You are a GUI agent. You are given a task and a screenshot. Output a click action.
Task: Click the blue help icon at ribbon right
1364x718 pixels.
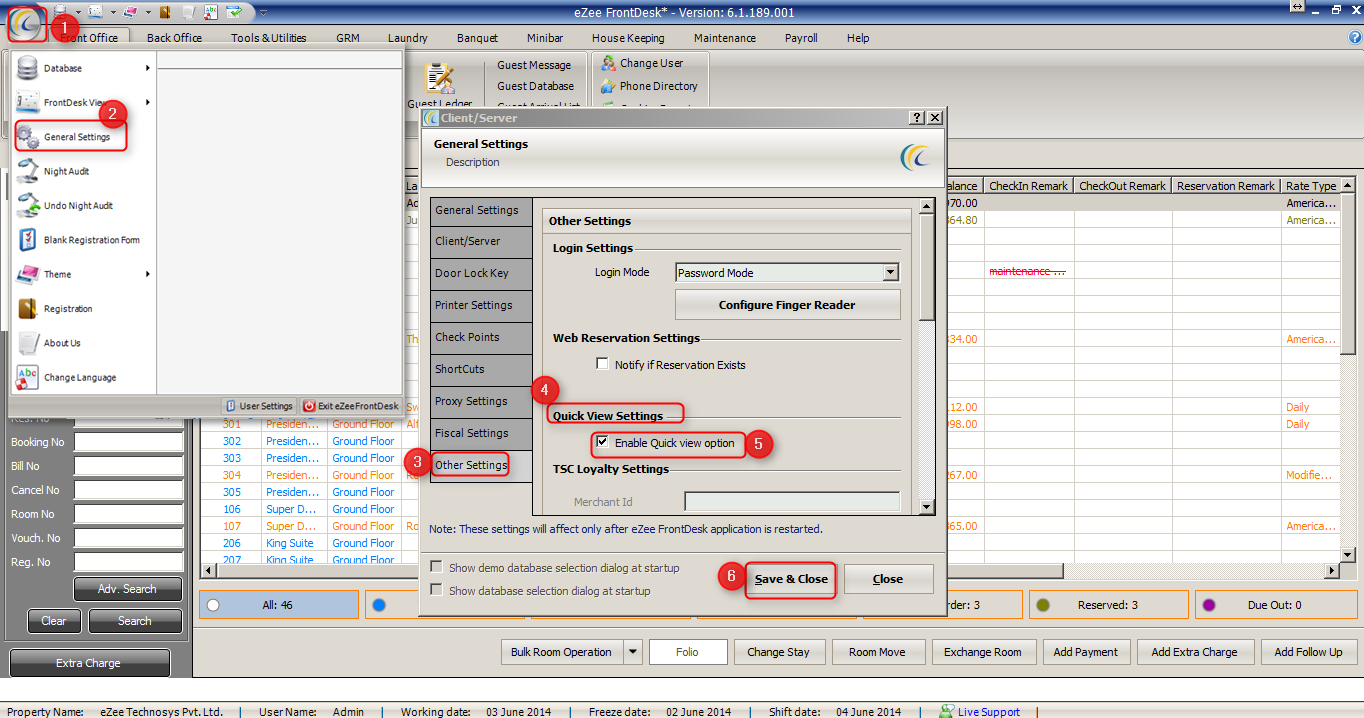[x=1355, y=37]
